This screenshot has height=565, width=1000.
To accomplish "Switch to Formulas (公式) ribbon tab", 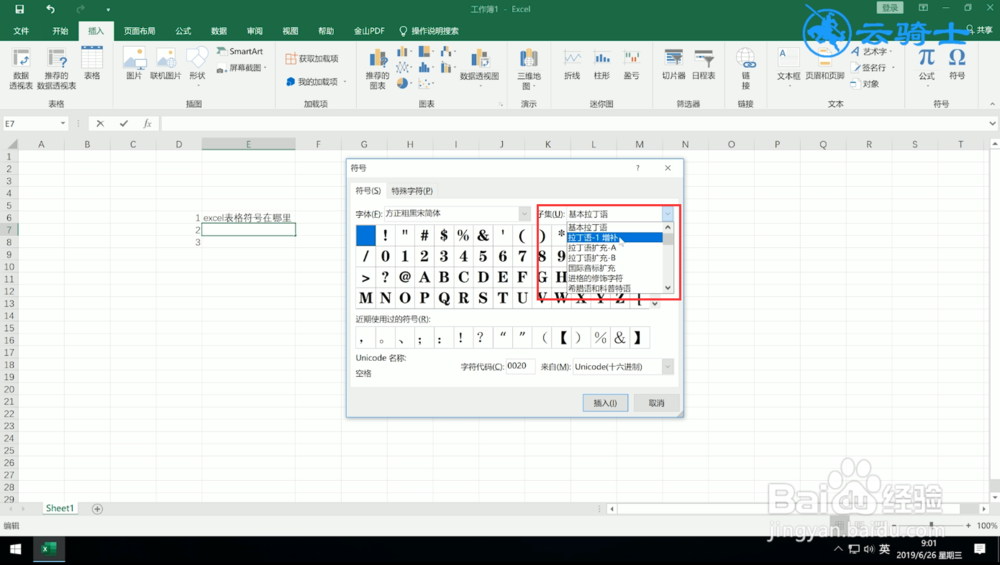I will (x=183, y=31).
